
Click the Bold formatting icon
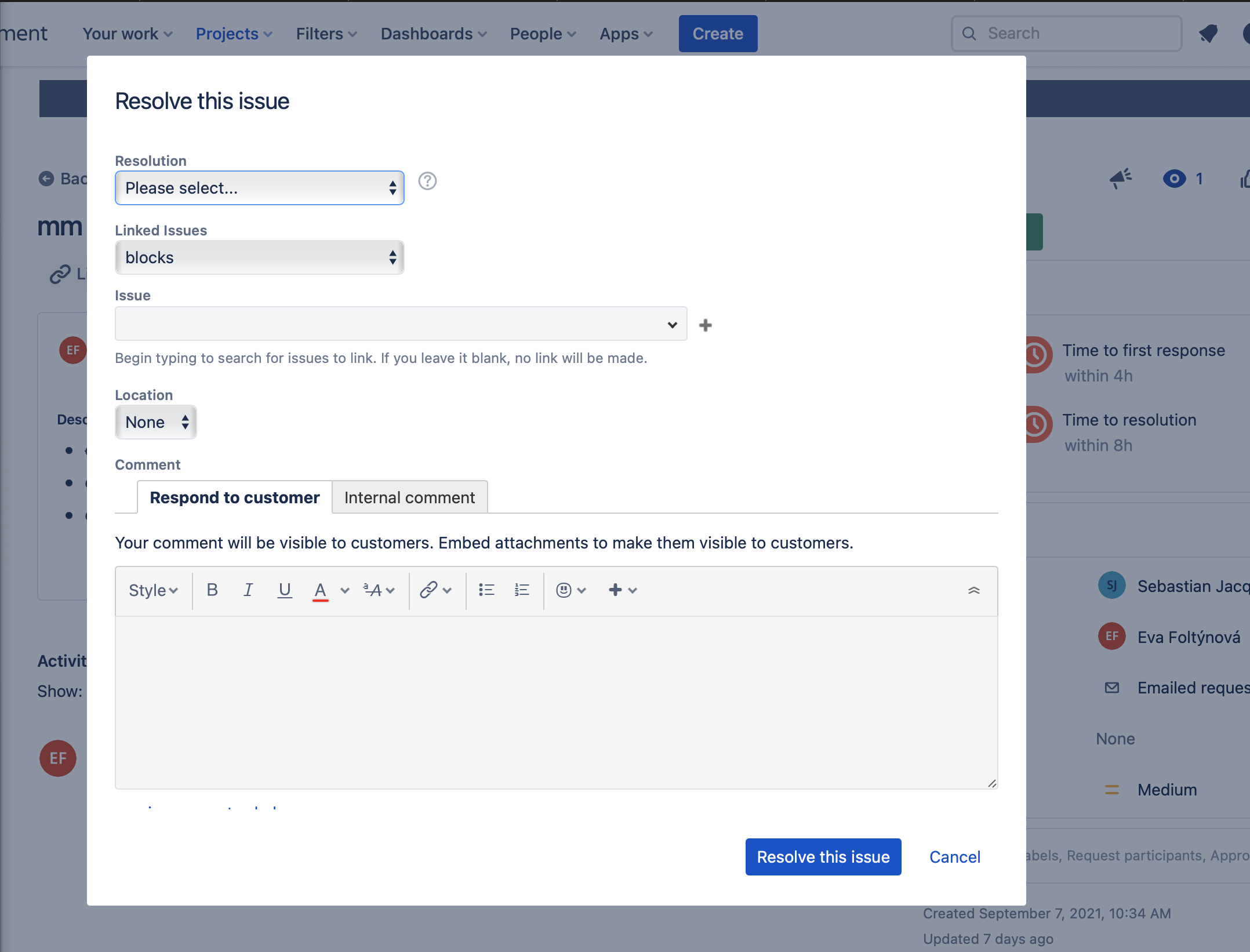click(x=212, y=590)
